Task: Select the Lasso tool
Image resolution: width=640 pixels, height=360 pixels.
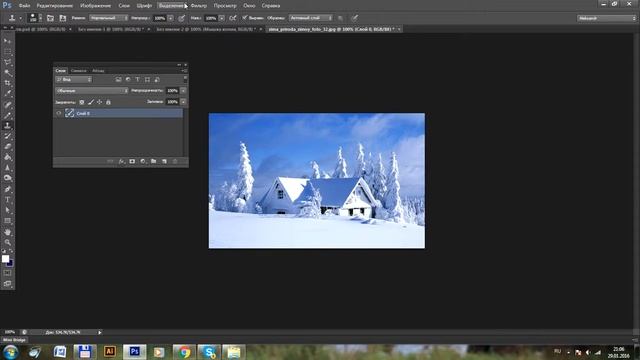Action: [7, 62]
